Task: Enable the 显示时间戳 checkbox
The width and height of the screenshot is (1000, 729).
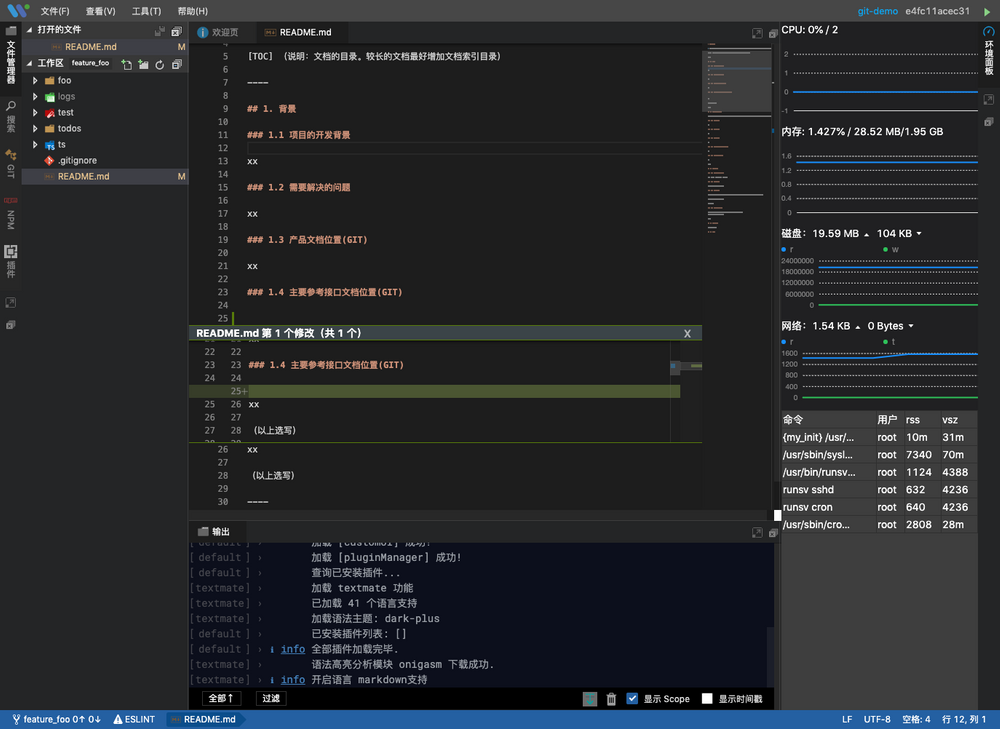Action: (706, 699)
